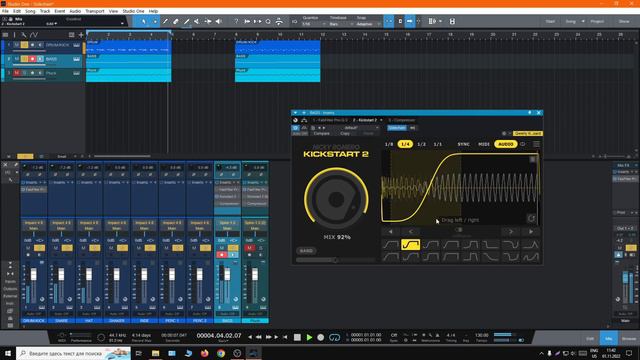Open the Track menu
The width and height of the screenshot is (640, 360).
(x=45, y=11)
